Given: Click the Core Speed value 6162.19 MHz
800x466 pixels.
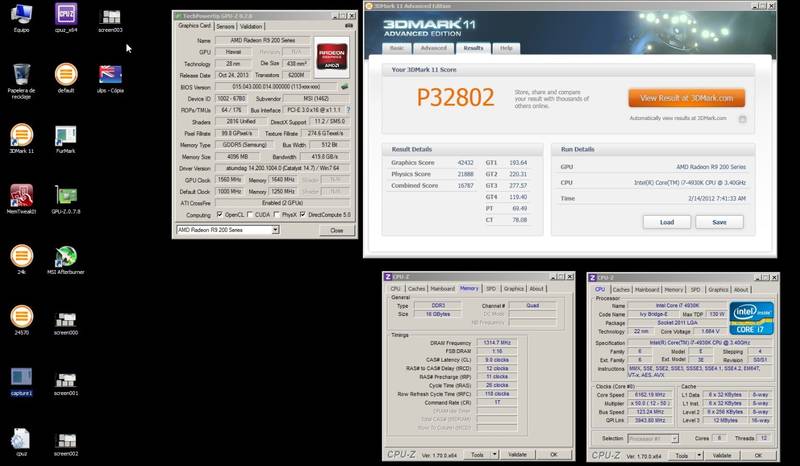Looking at the screenshot, I should 649,395.
